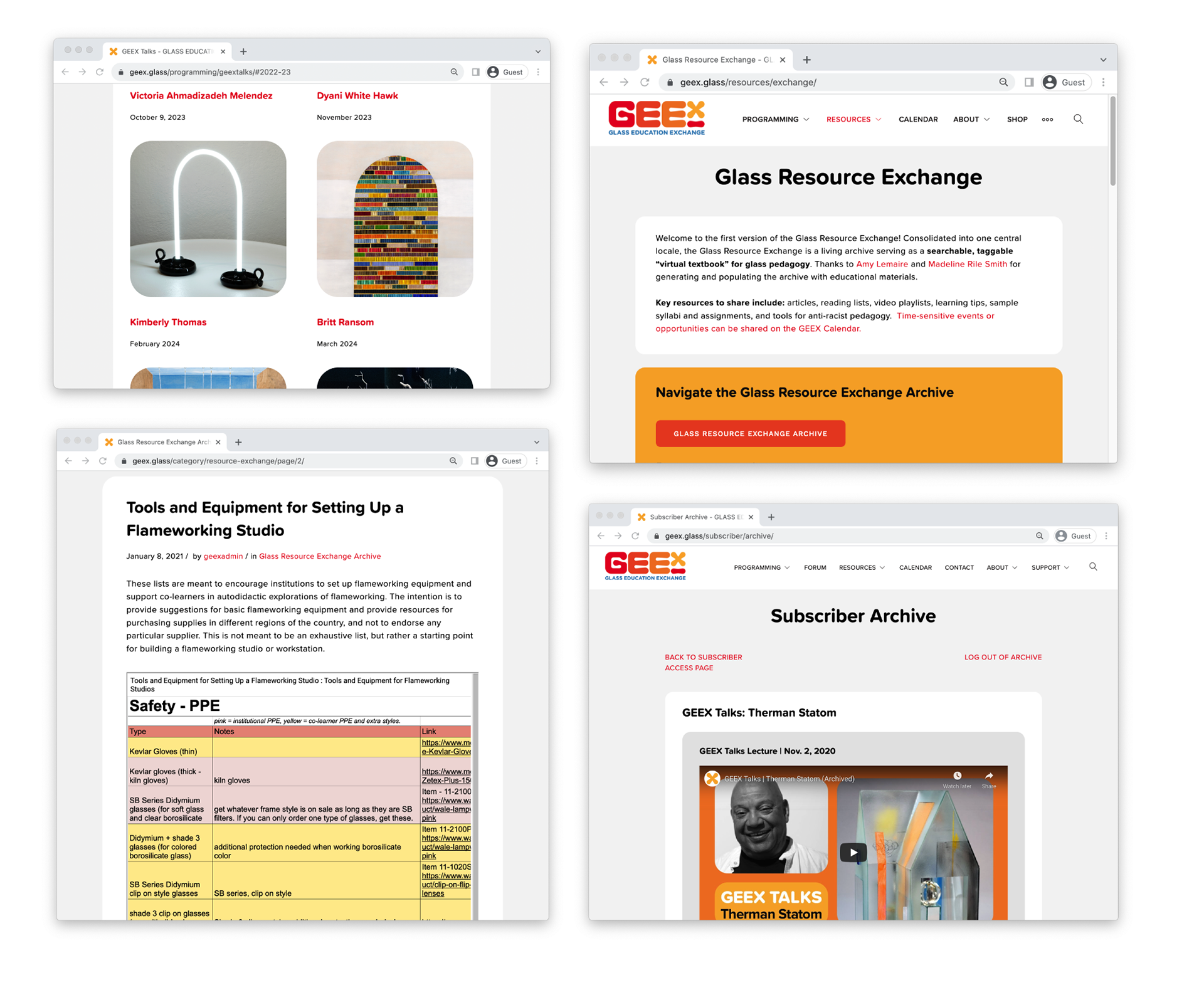Click embedded spreadsheet scrollbar in flameworking article

click(475, 796)
